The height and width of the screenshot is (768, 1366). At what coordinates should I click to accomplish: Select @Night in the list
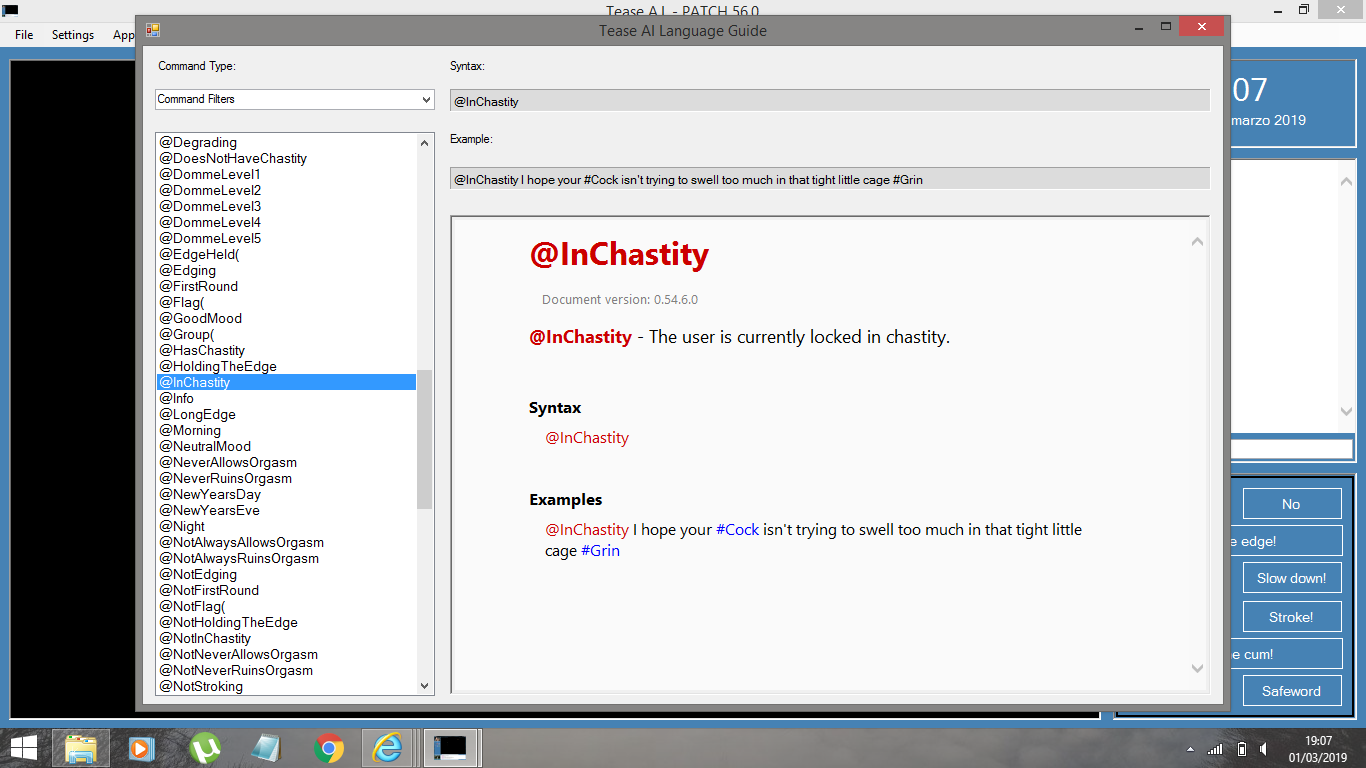coord(286,526)
